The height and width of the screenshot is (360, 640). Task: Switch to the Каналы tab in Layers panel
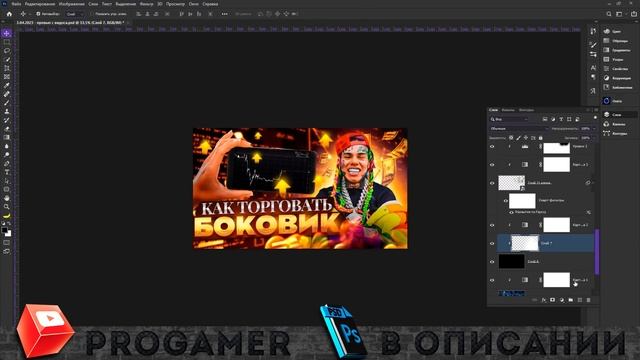pos(508,110)
